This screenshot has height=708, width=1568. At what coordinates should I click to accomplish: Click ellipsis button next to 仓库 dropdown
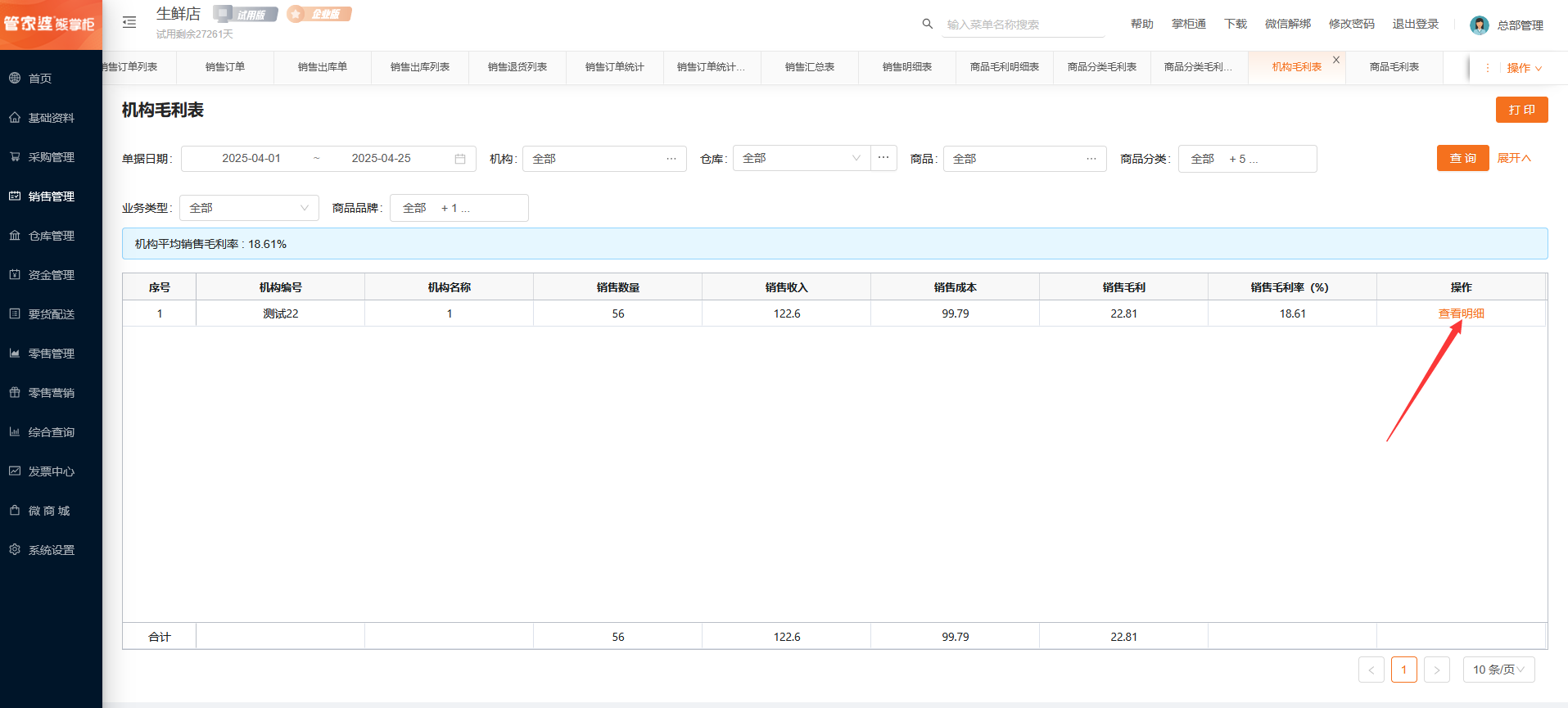click(x=883, y=158)
